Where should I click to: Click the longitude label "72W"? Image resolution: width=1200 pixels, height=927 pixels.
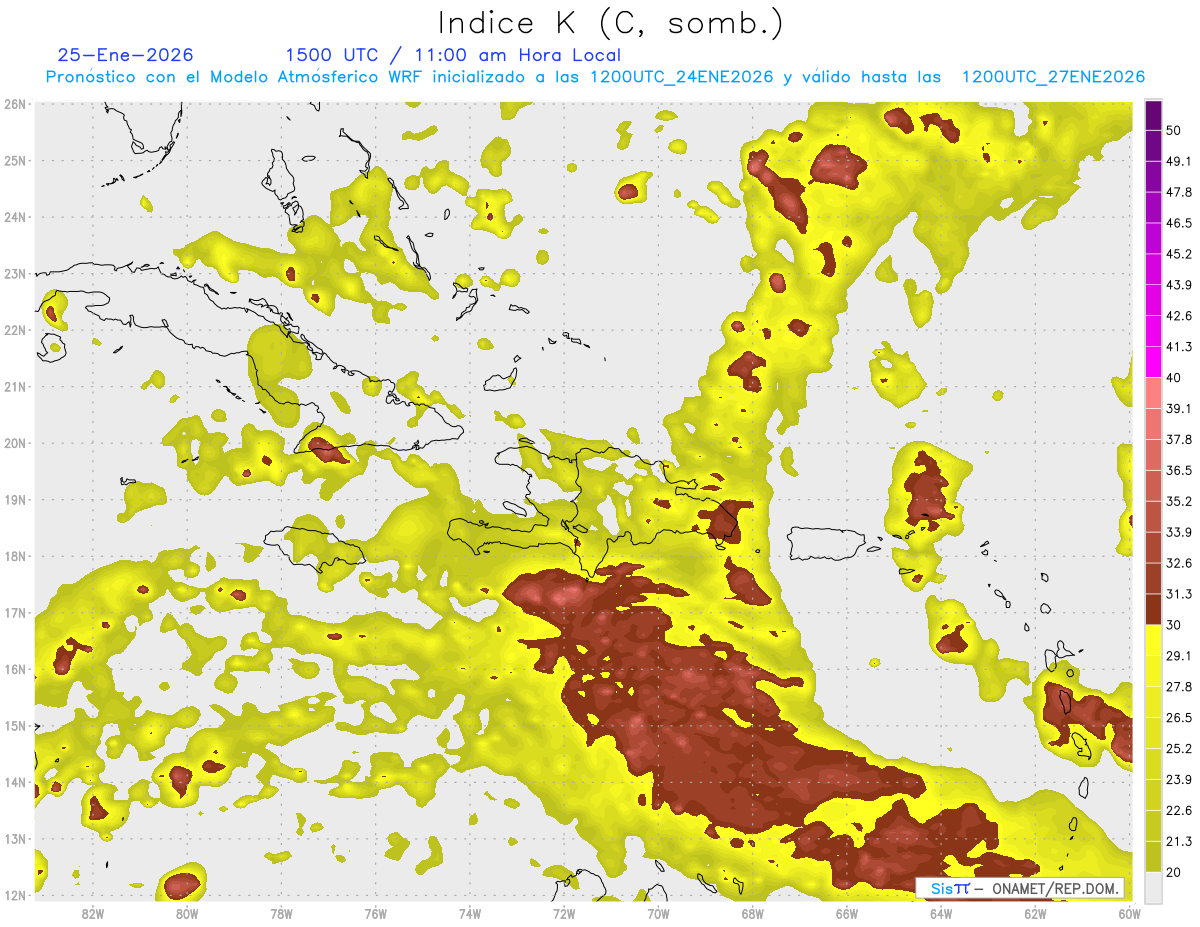pyautogui.click(x=564, y=914)
